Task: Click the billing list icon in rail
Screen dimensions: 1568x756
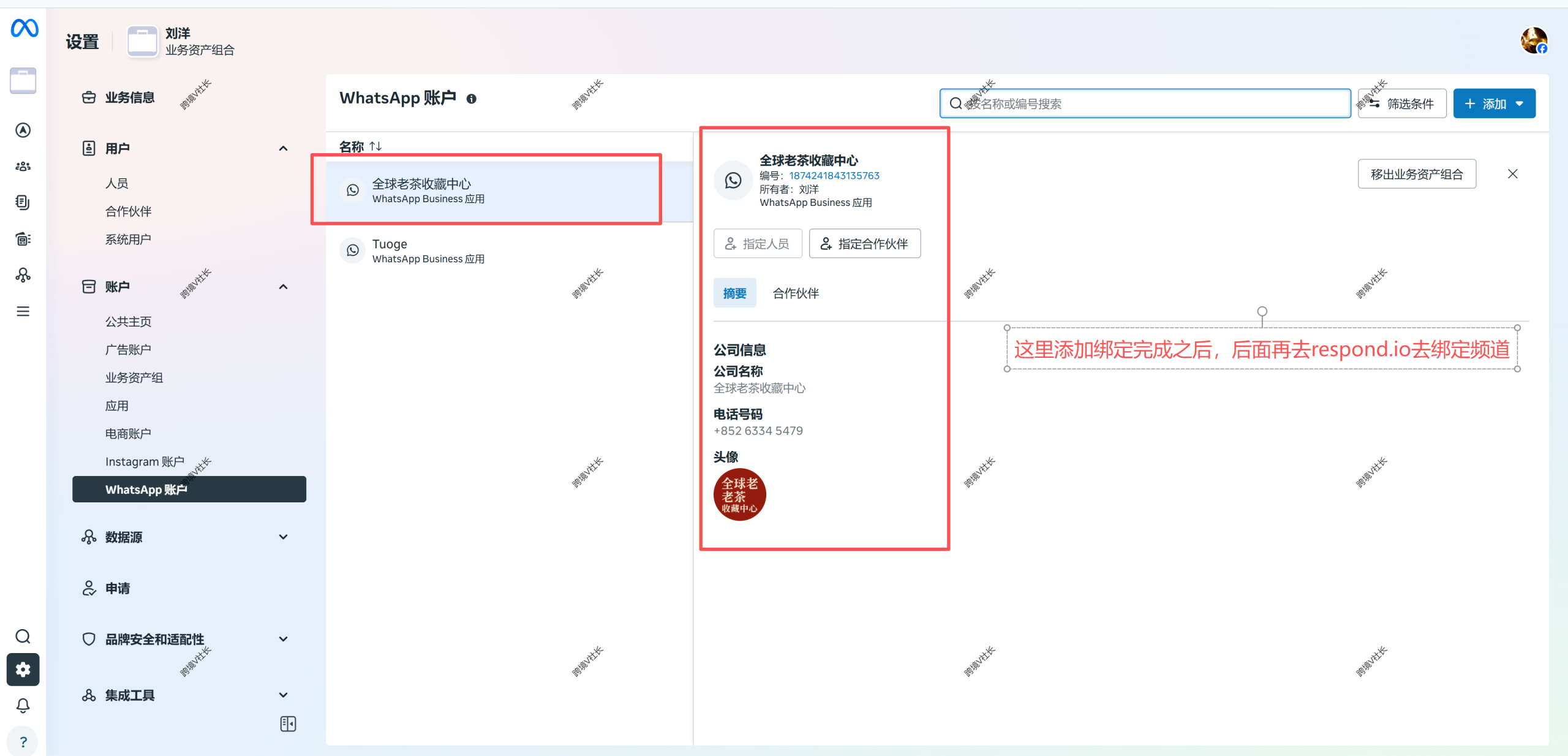Action: (23, 239)
